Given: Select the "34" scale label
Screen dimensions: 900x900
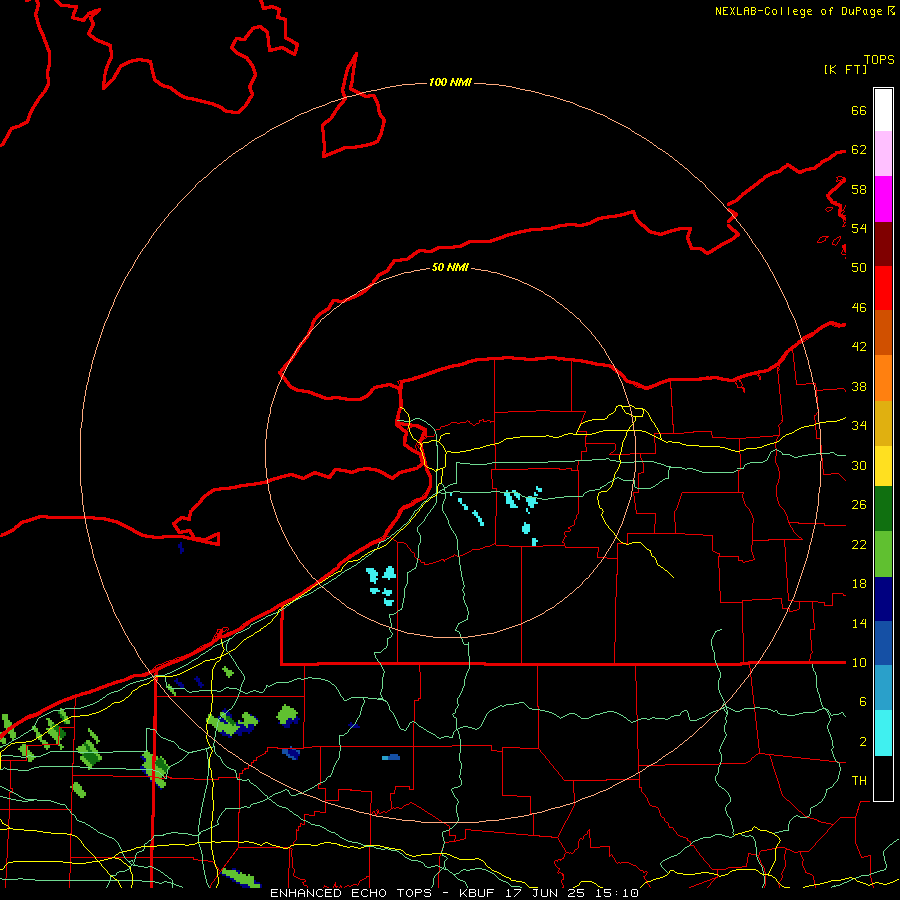Looking at the screenshot, I should click(x=859, y=426).
